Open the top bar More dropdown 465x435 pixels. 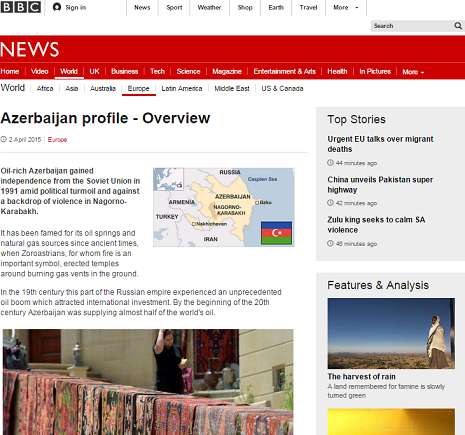346,7
